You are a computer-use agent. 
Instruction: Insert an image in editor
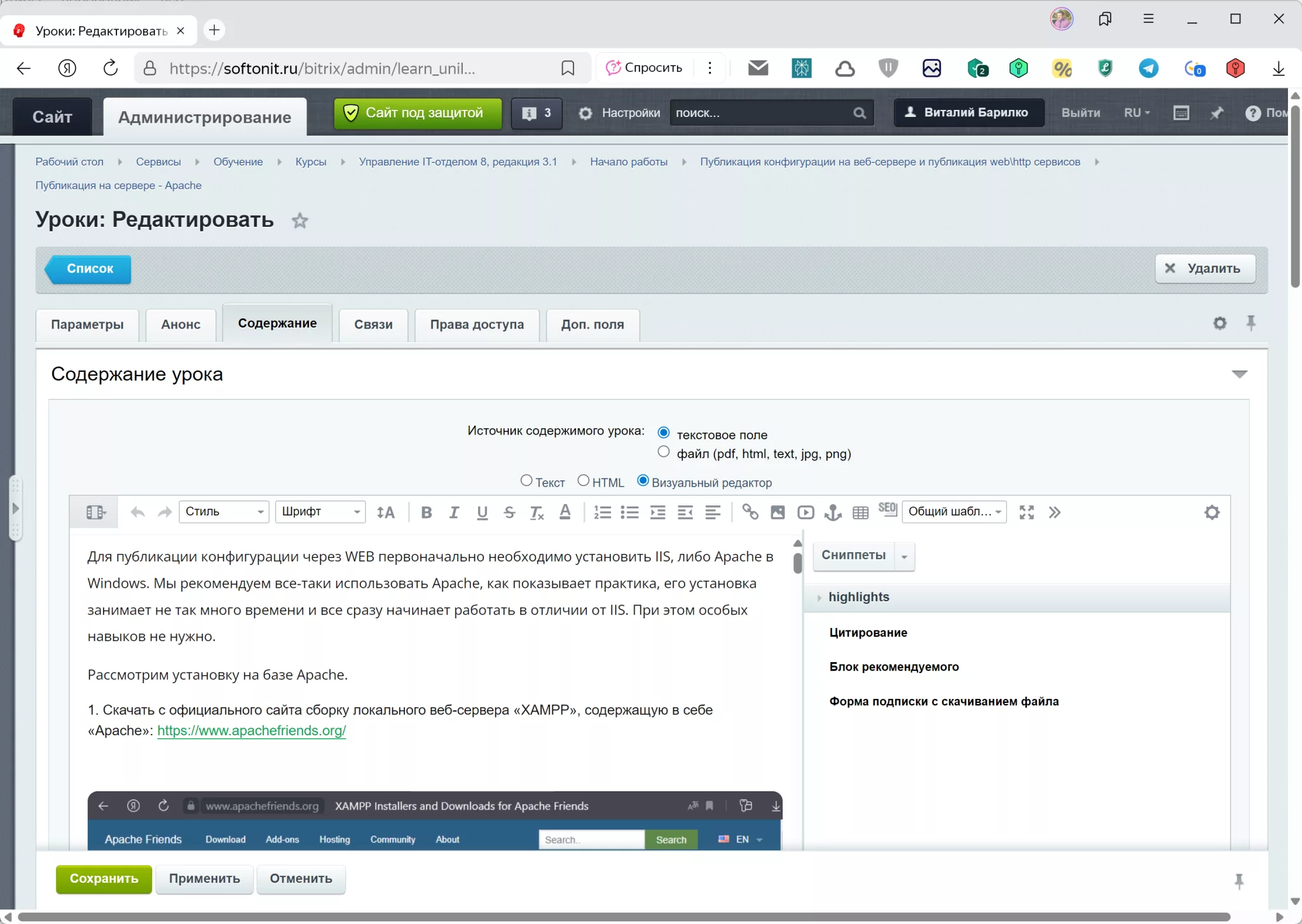click(x=778, y=512)
